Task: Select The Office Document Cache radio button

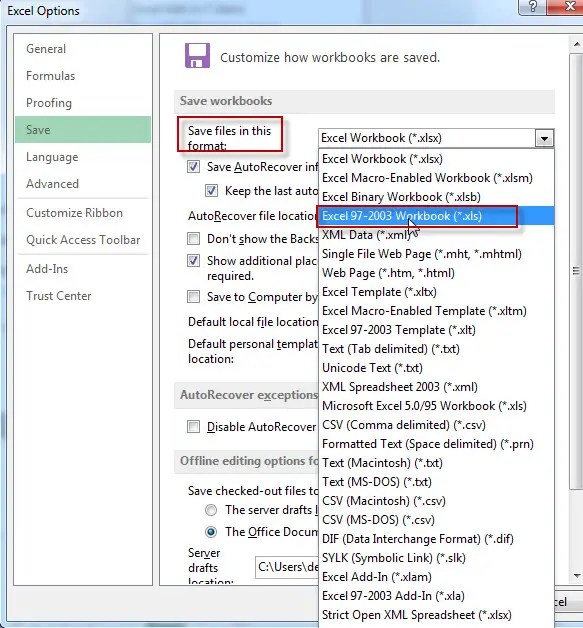Action: point(211,532)
